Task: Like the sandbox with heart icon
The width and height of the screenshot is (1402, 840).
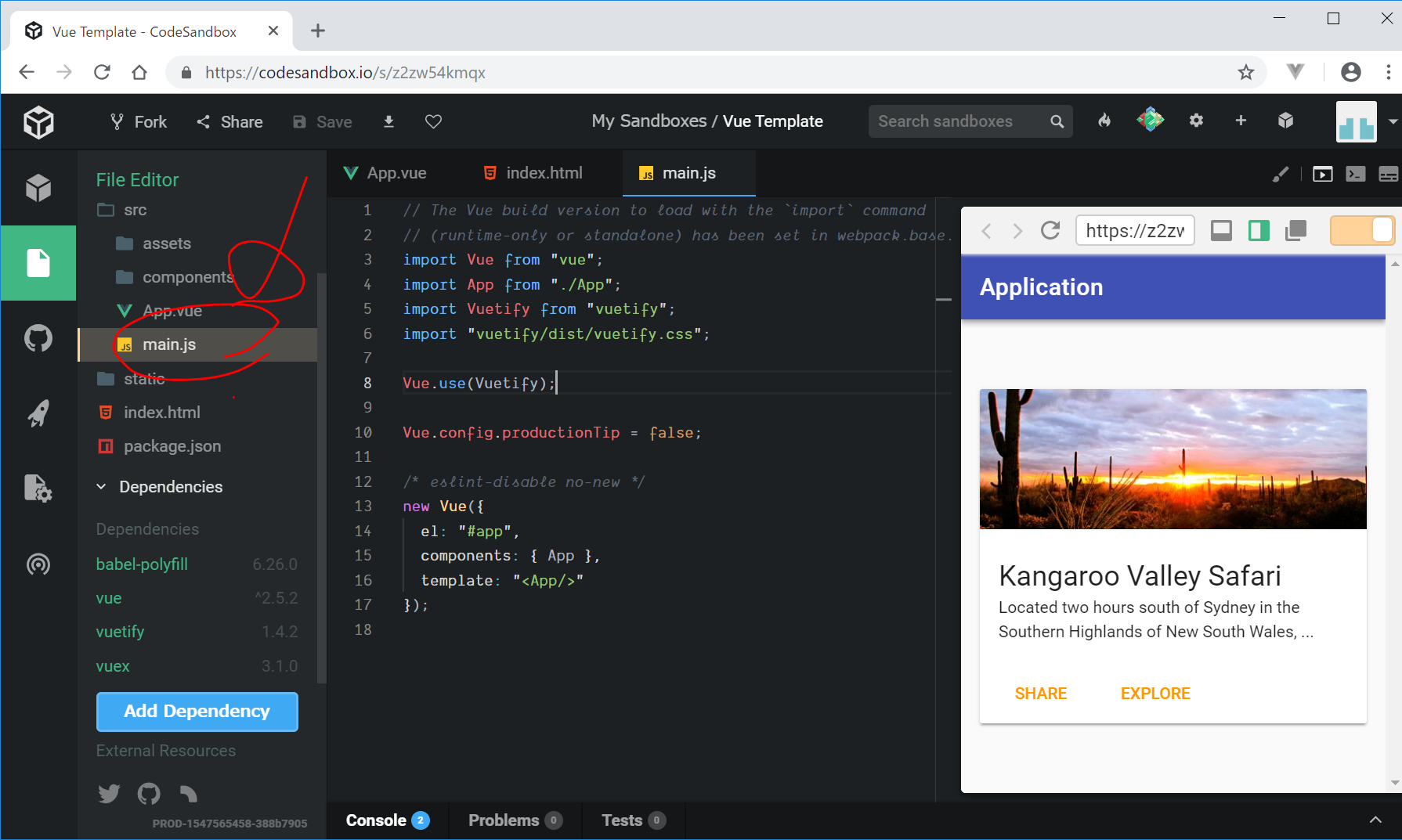Action: coord(433,121)
